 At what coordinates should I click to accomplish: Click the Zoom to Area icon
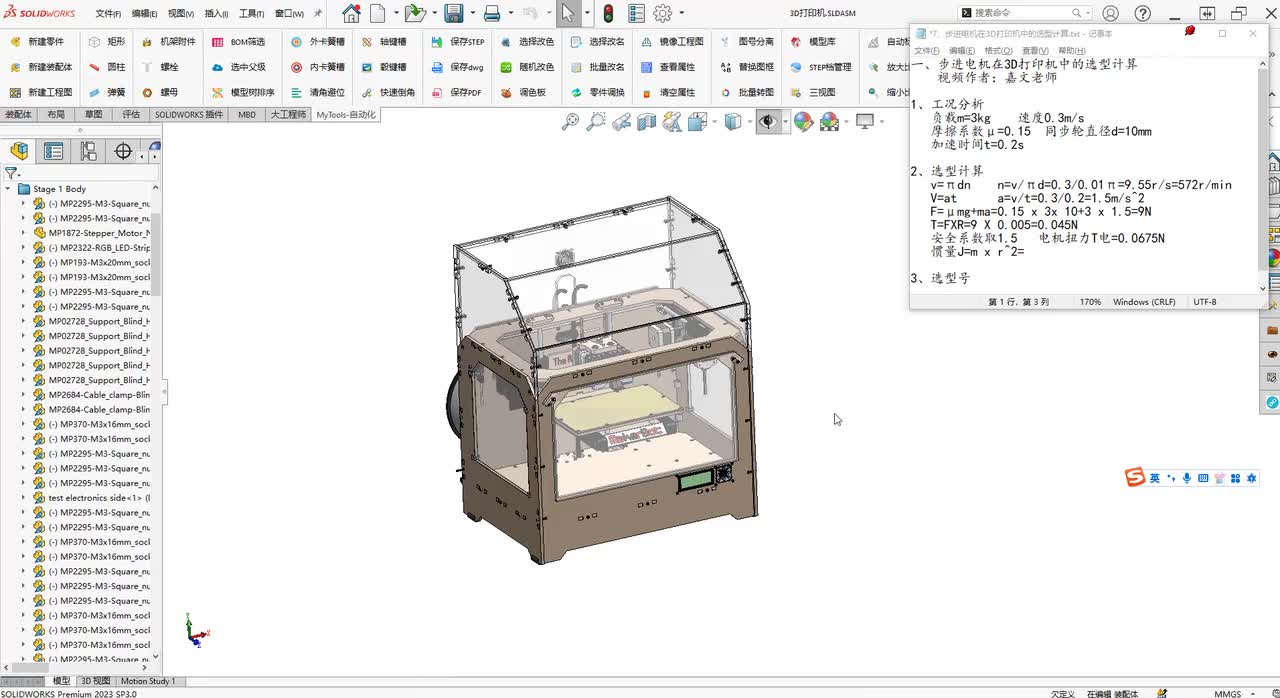point(595,122)
